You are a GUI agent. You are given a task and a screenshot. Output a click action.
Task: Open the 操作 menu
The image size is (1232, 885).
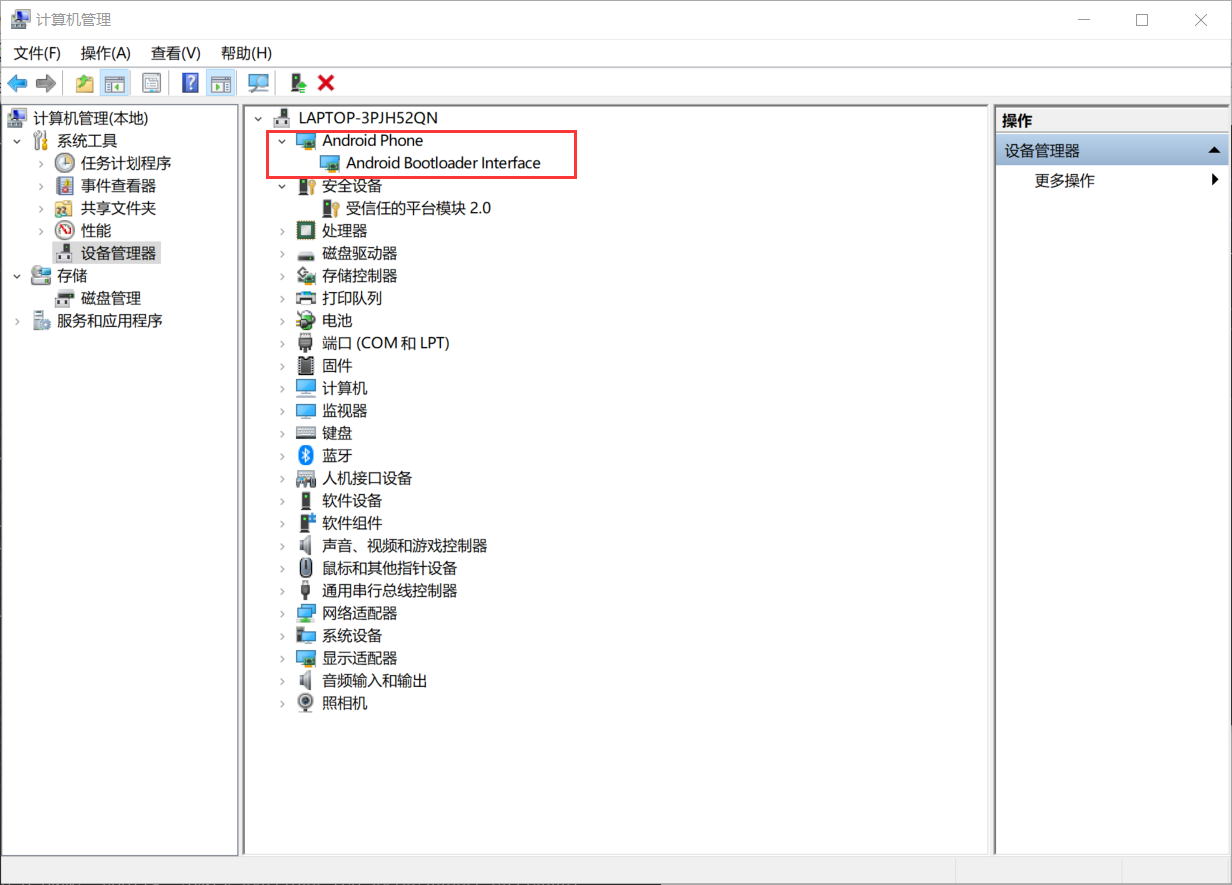[105, 53]
